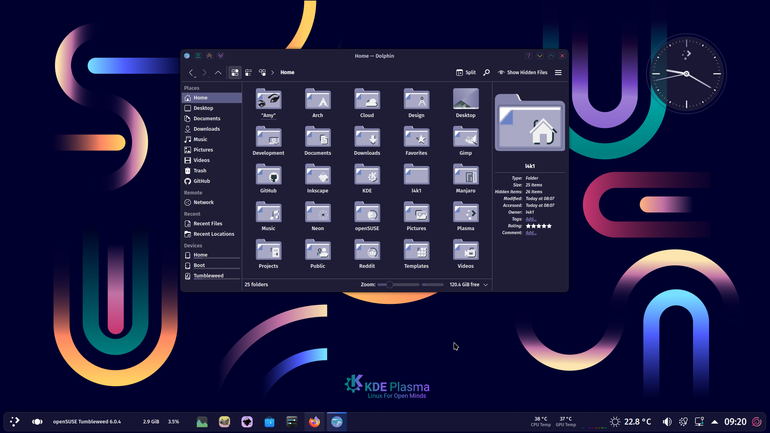The width and height of the screenshot is (770, 433).
Task: Select the Neon folder
Action: [x=318, y=216]
